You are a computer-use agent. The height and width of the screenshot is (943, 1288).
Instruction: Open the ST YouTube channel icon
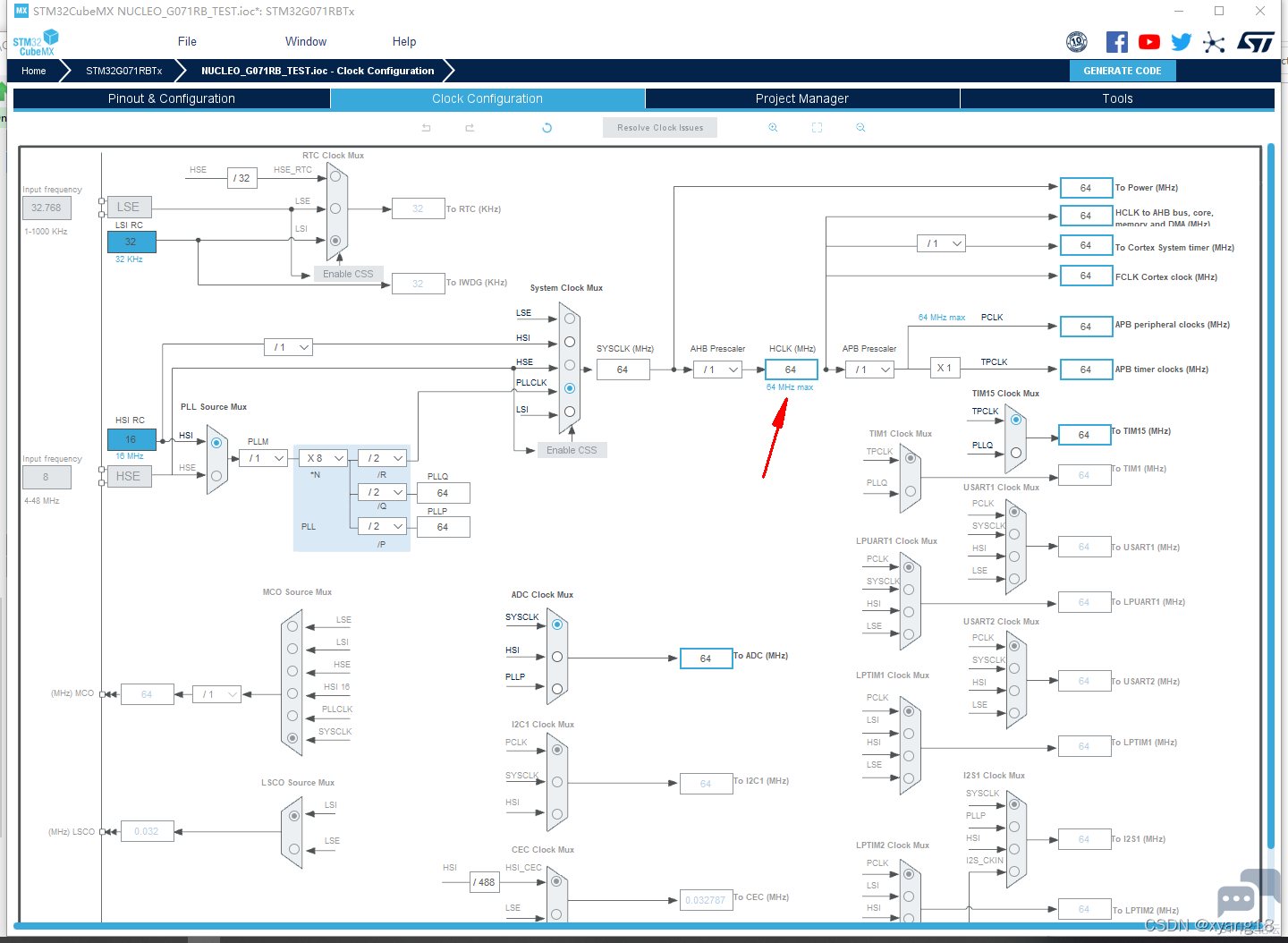click(1149, 42)
